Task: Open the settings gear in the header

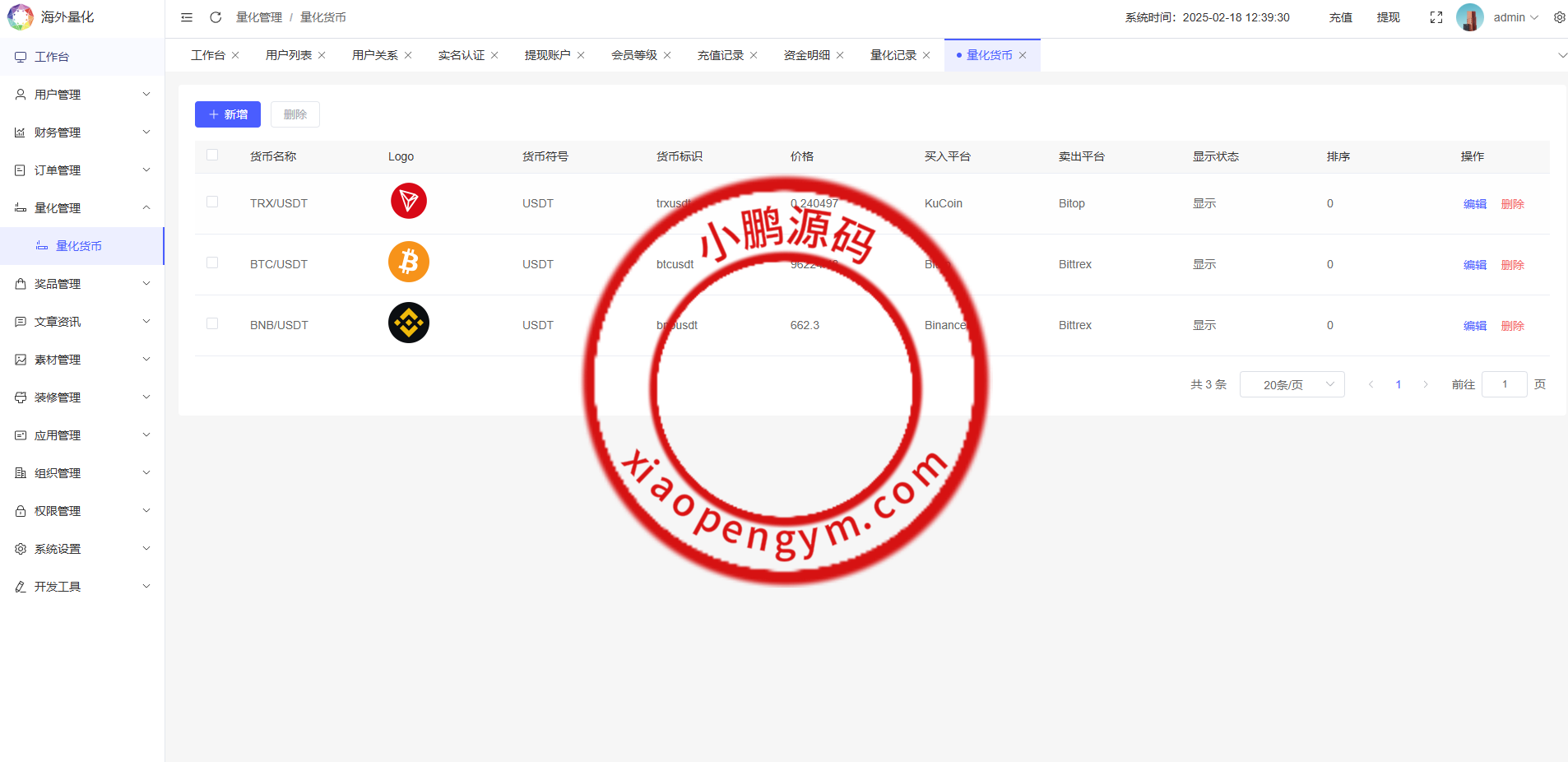Action: (x=1559, y=17)
